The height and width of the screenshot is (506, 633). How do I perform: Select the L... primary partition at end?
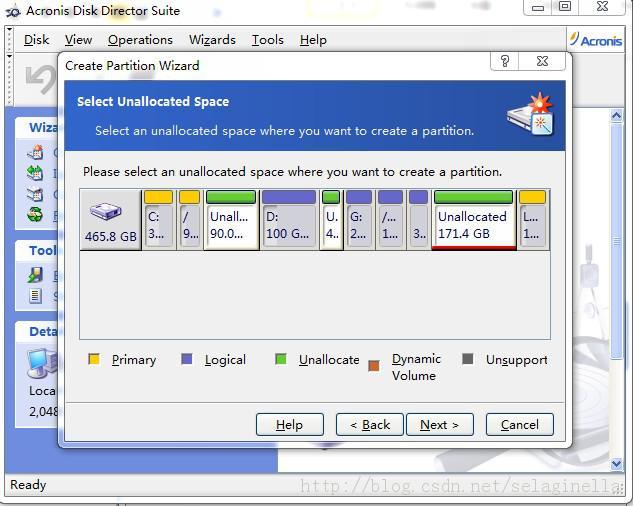[532, 219]
